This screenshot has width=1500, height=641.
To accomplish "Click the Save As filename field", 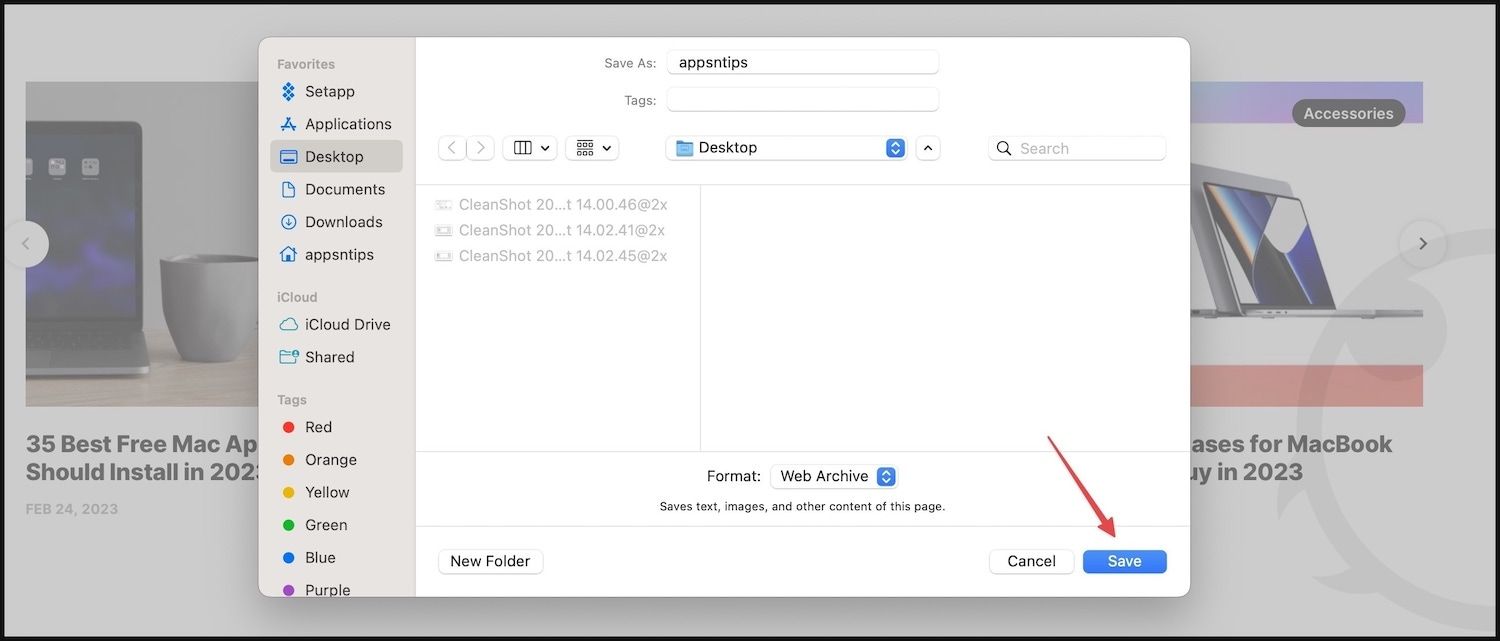I will pos(802,62).
